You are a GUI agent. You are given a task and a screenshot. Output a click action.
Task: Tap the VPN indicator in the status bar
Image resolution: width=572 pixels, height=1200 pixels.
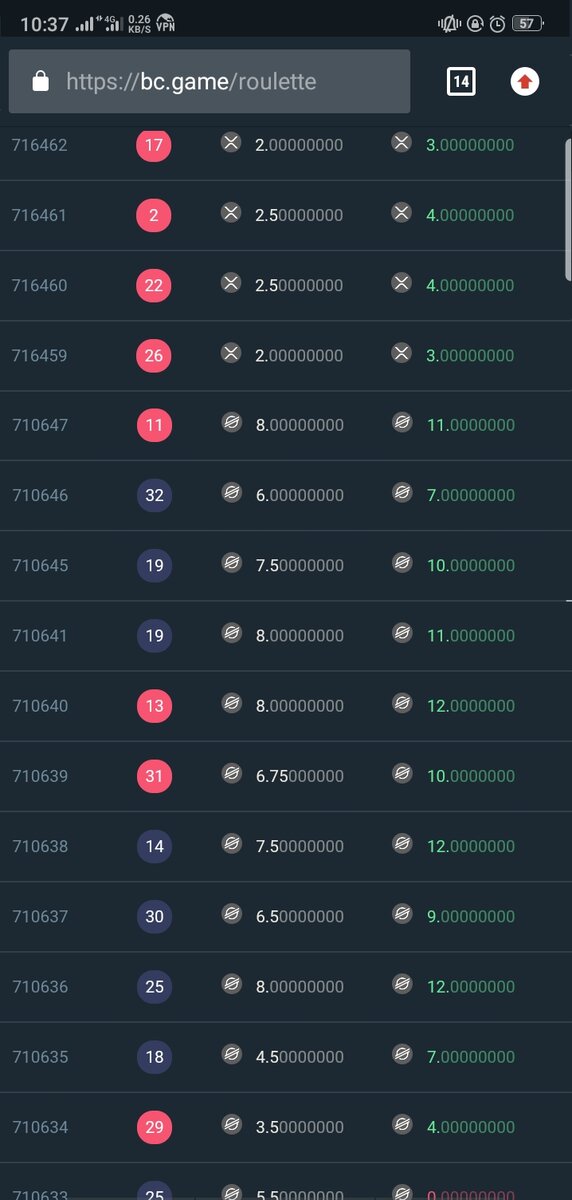pos(166,23)
